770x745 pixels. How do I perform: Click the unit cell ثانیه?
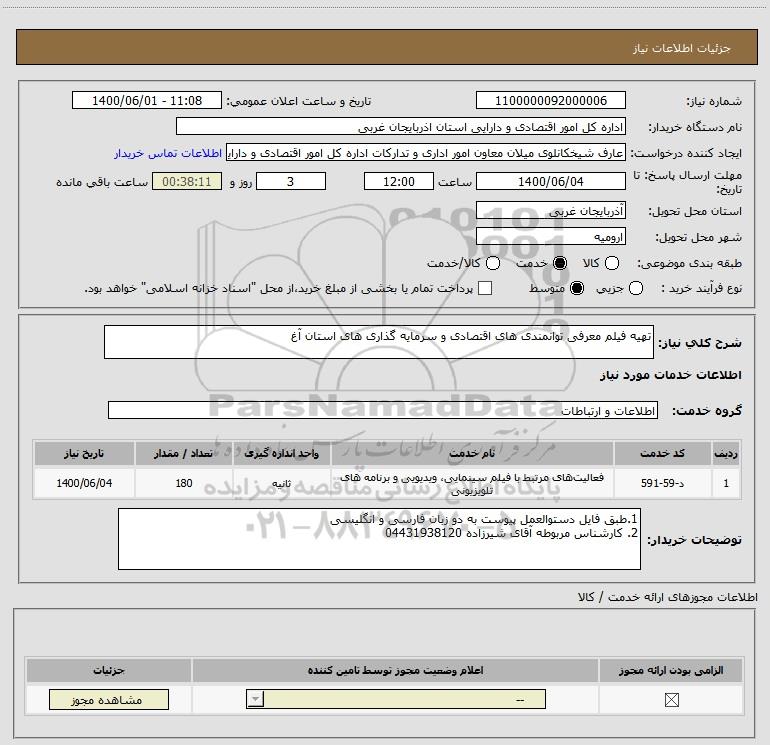click(x=282, y=483)
